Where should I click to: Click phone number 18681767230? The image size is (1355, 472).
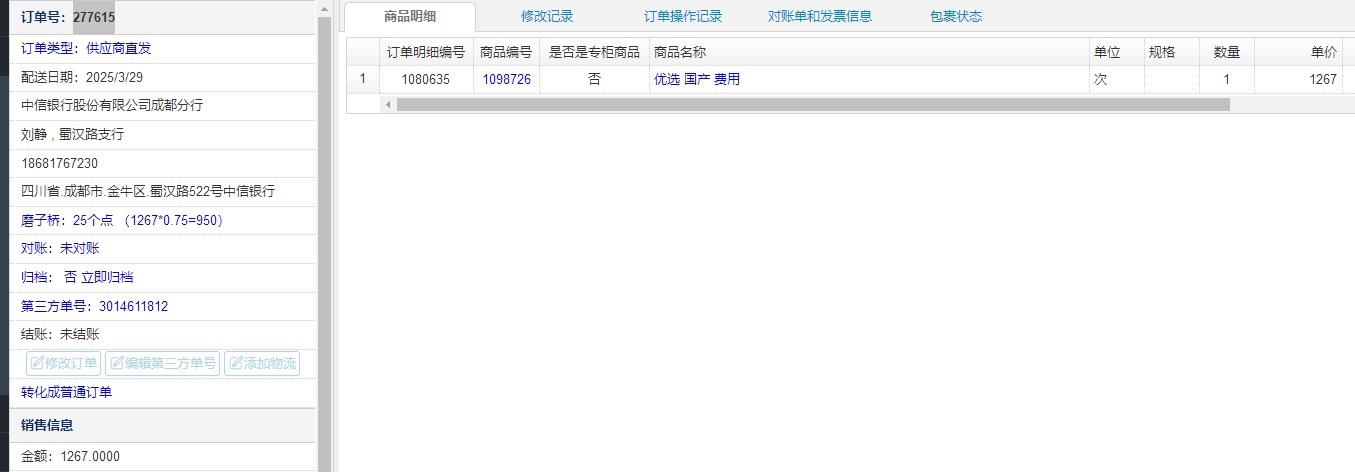pyautogui.click(x=60, y=163)
